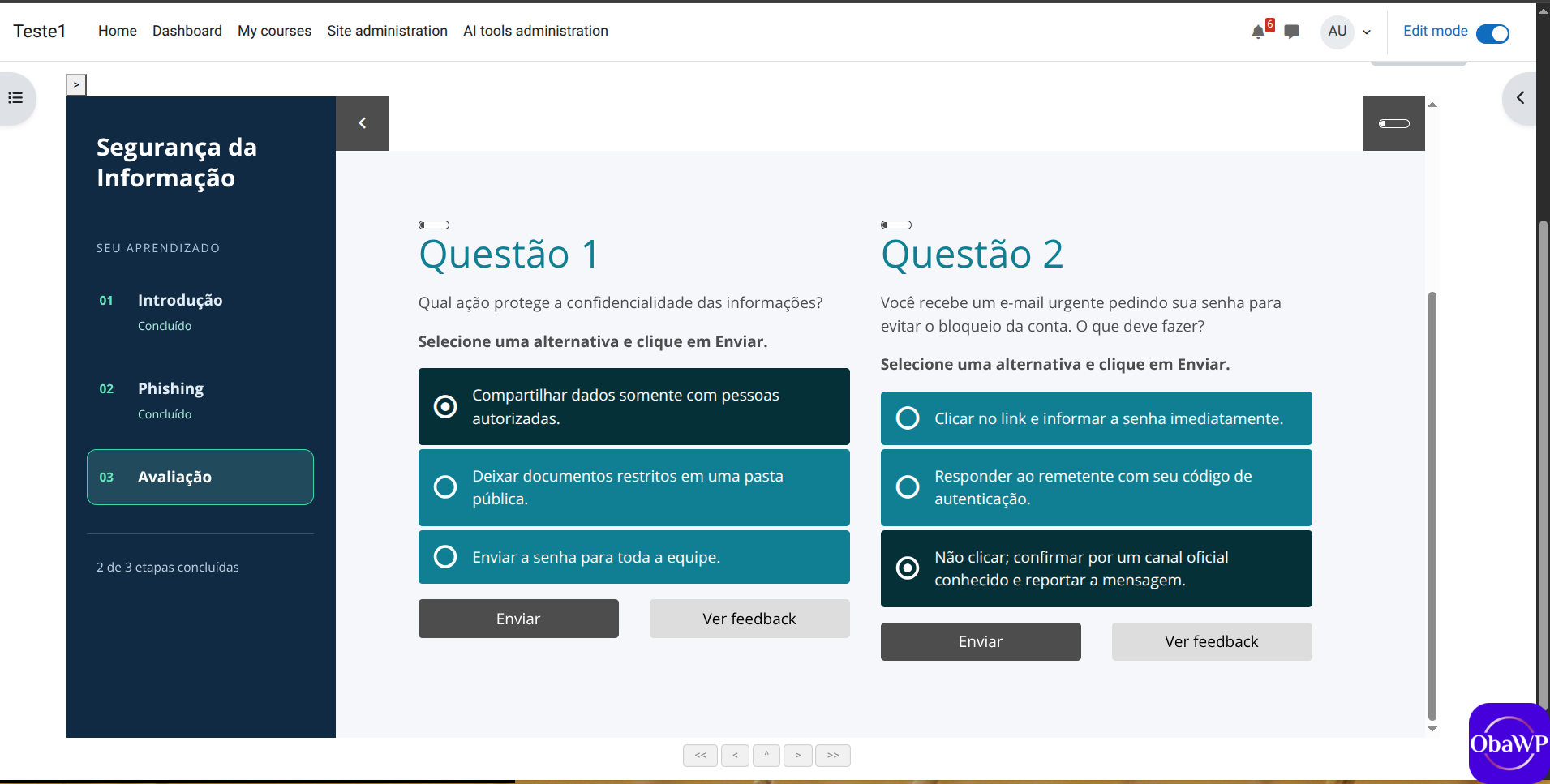Click Enviar button for Questão 1
Viewport: 1550px width, 784px height.
point(518,619)
